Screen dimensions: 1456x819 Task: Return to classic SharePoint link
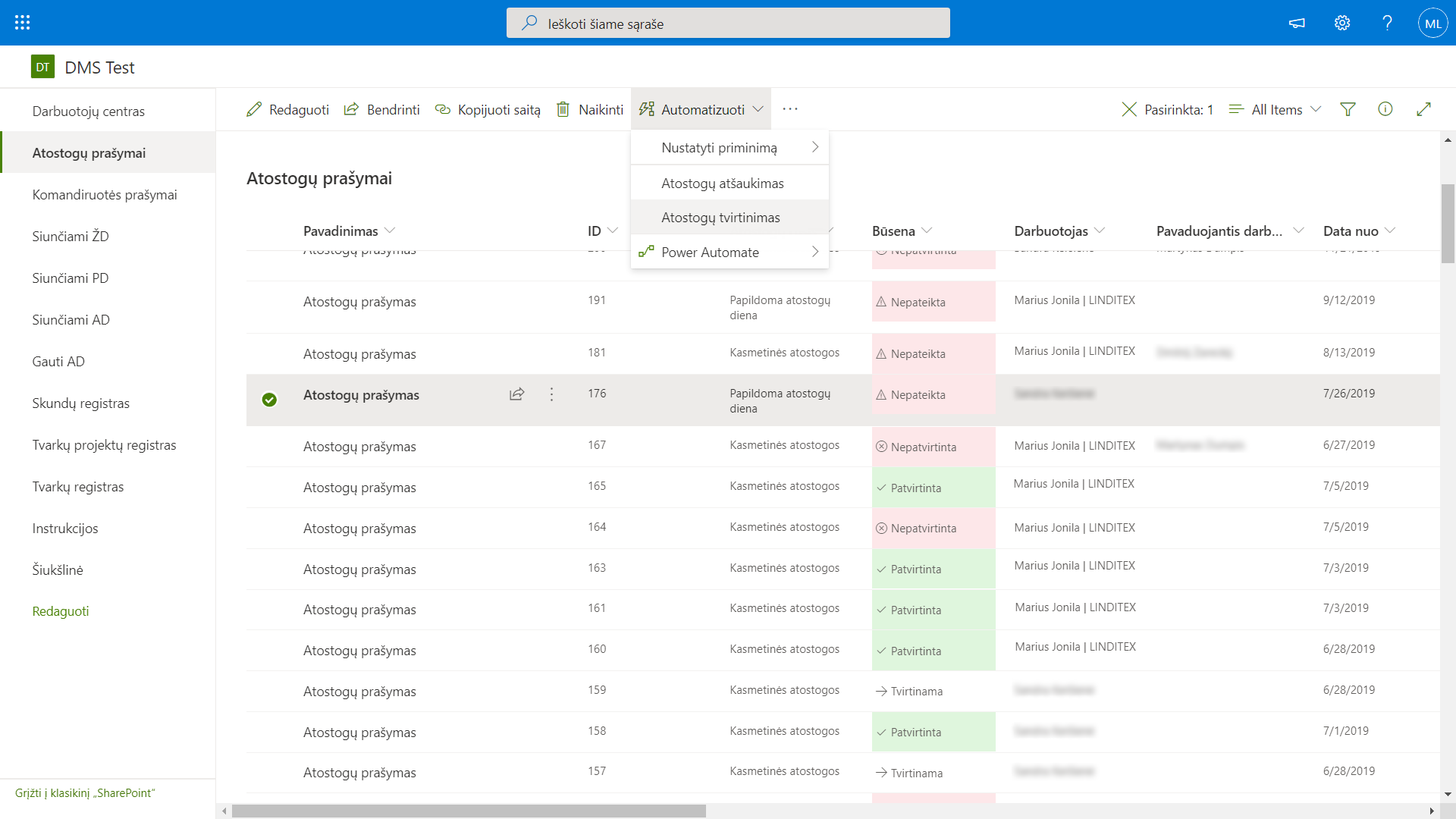(85, 792)
